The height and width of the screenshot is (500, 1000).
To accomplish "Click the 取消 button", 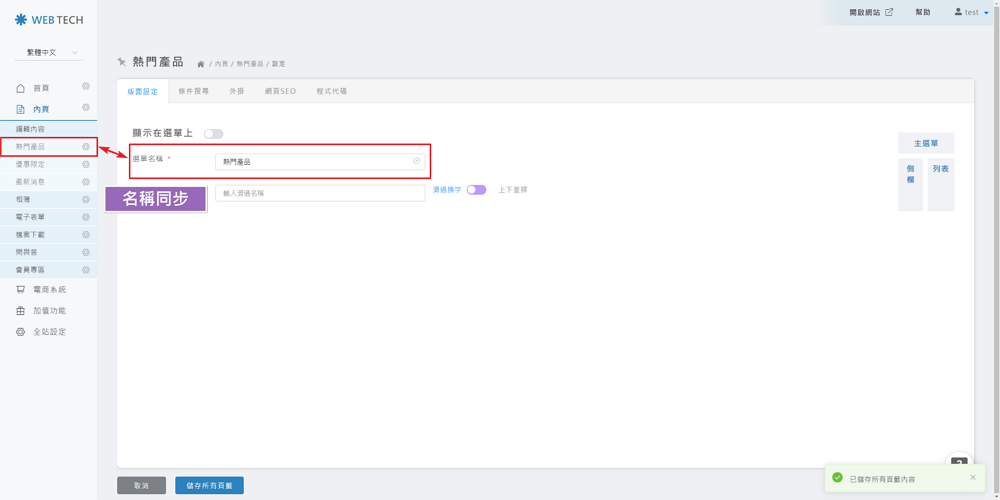I will tap(141, 486).
